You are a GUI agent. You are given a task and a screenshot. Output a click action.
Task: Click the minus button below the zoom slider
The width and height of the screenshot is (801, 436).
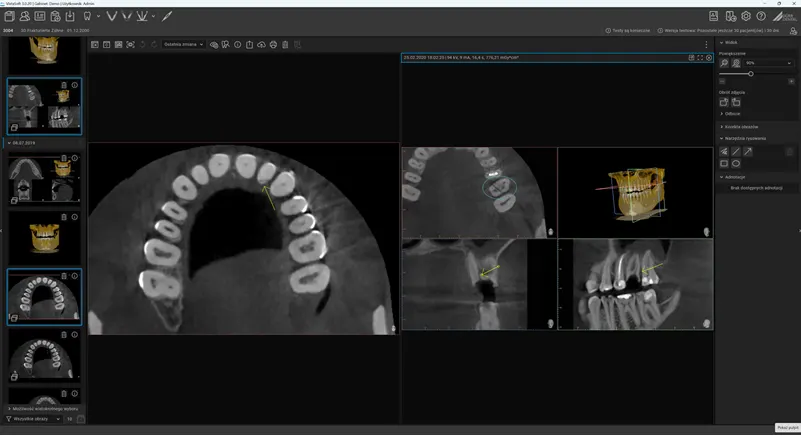tap(722, 81)
